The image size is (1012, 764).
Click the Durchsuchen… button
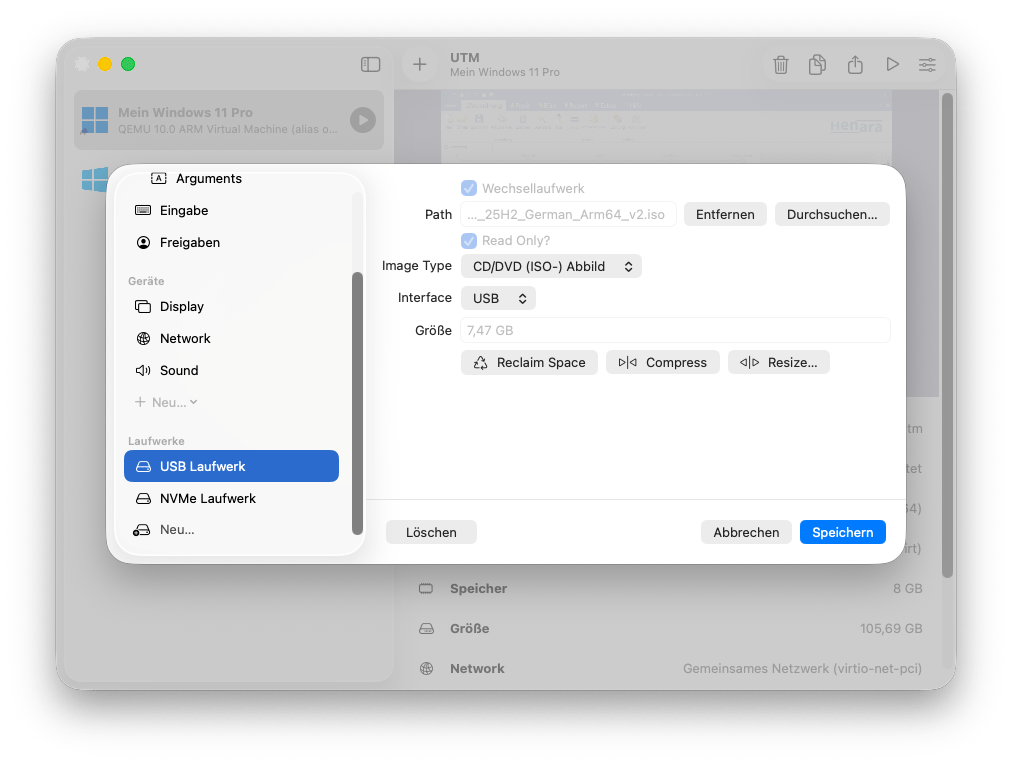click(831, 214)
